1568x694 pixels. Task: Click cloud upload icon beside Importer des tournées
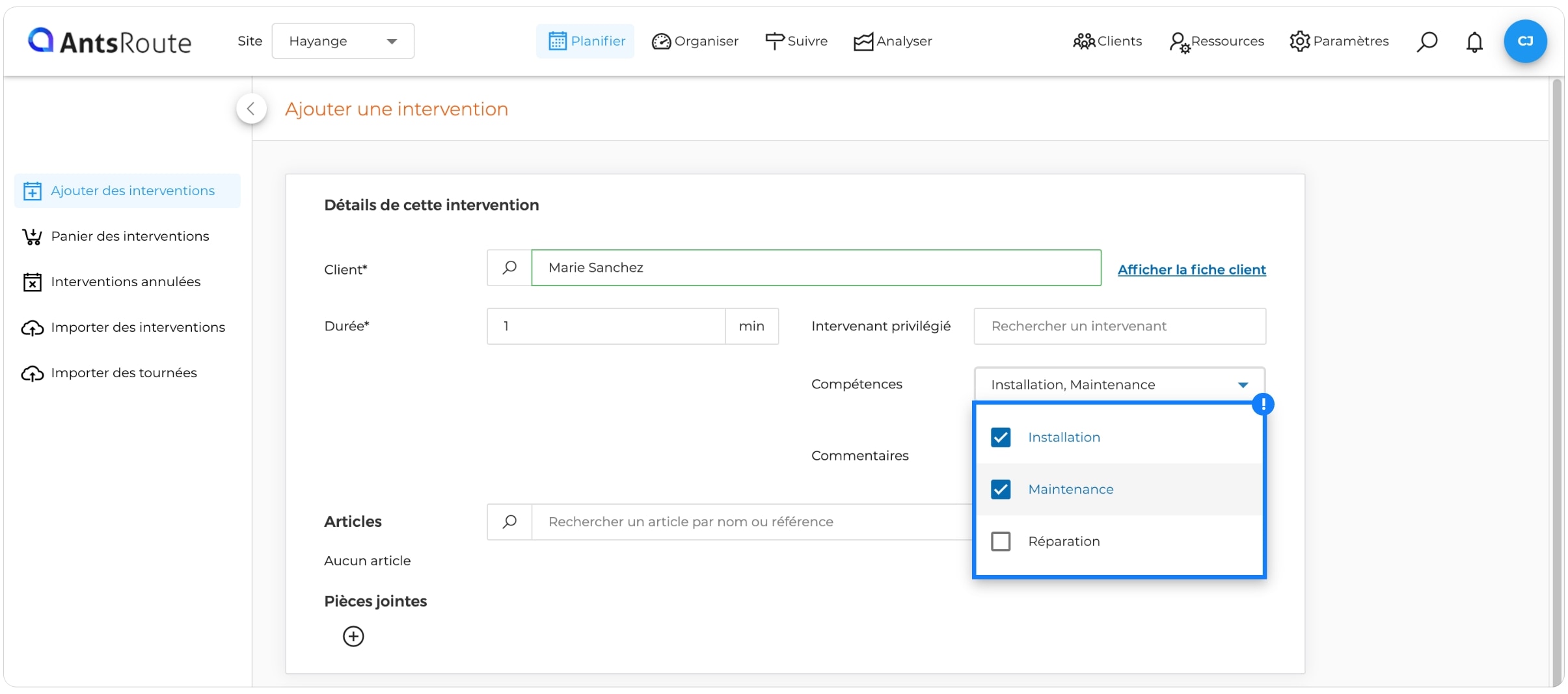pos(32,373)
